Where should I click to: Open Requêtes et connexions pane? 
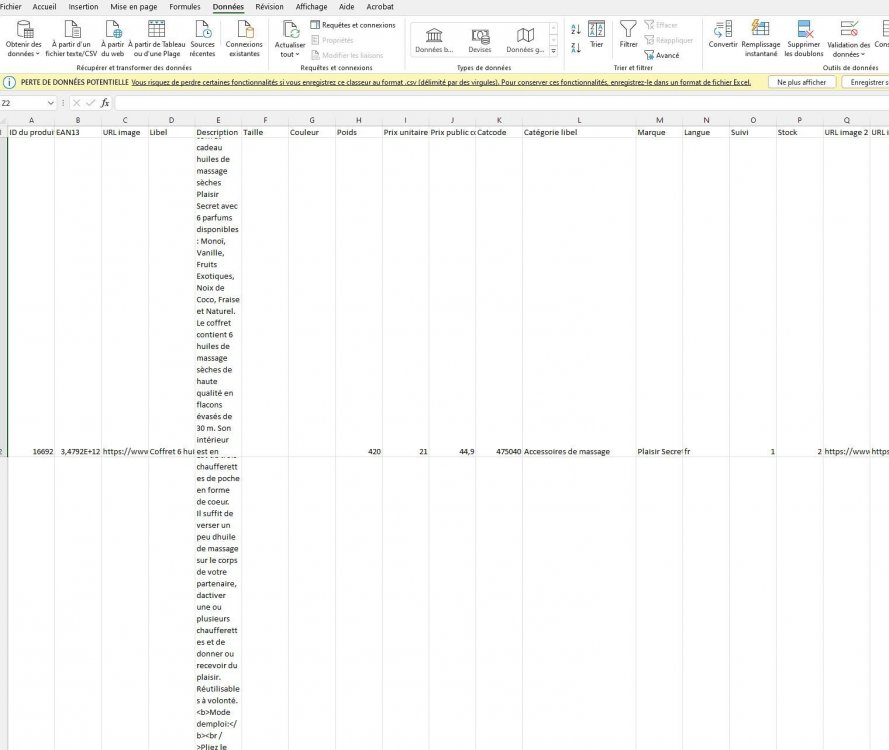click(353, 25)
